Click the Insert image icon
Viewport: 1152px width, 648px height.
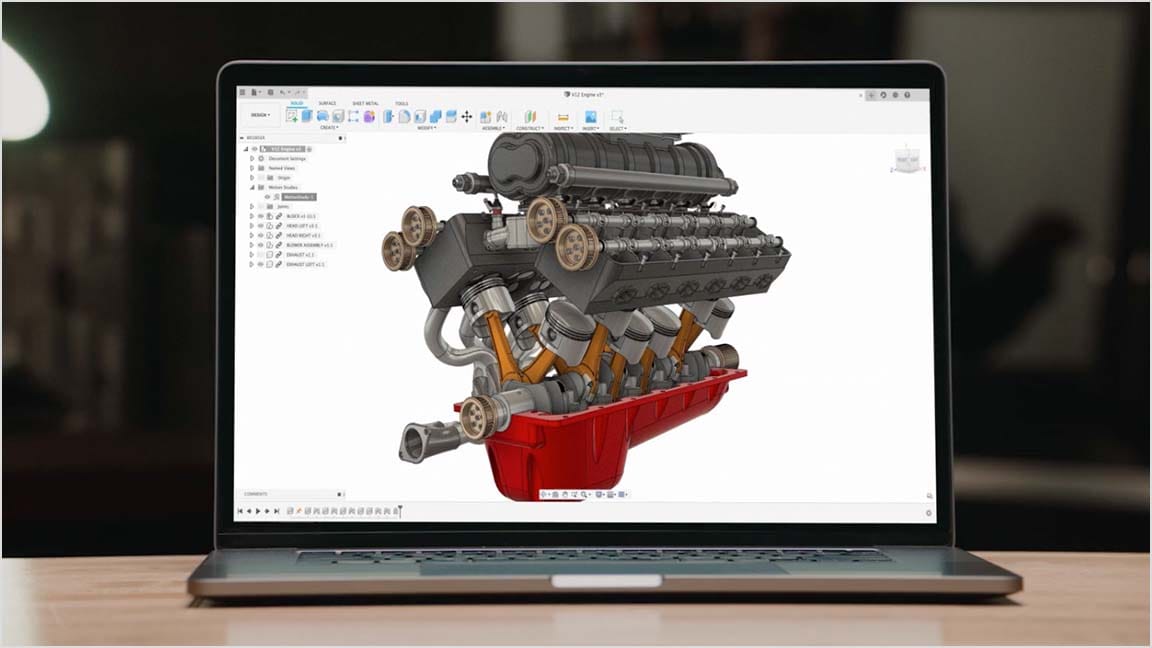click(x=591, y=117)
